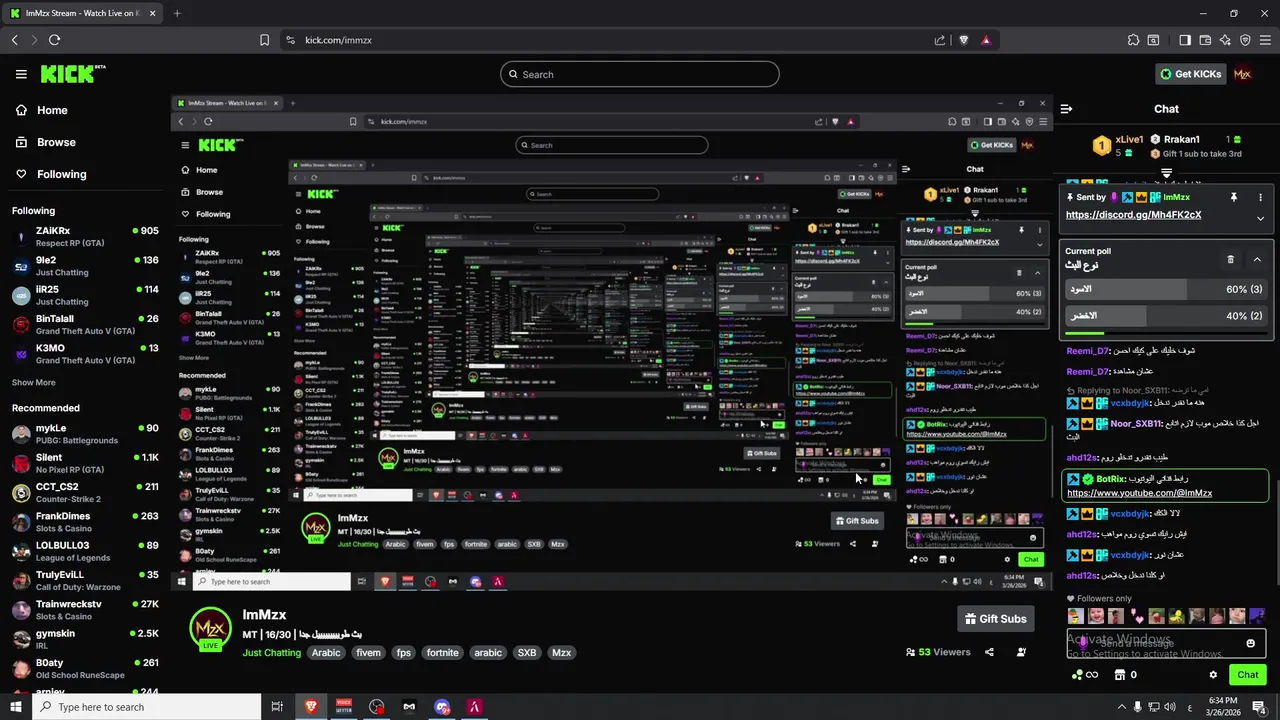Viewport: 1280px width, 720px height.
Task: Open the discord.gg invite link
Action: pyautogui.click(x=1133, y=215)
